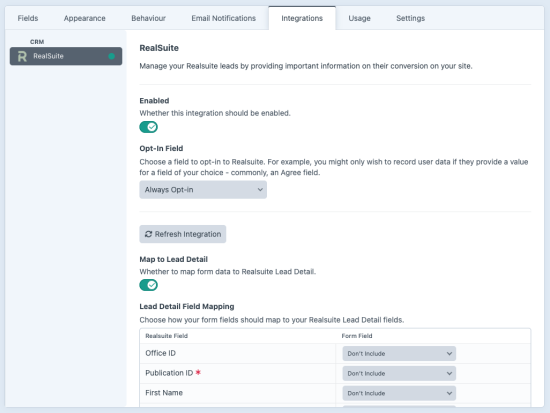Open the Office ID form field dropdown
This screenshot has height=413, width=550.
(x=399, y=354)
